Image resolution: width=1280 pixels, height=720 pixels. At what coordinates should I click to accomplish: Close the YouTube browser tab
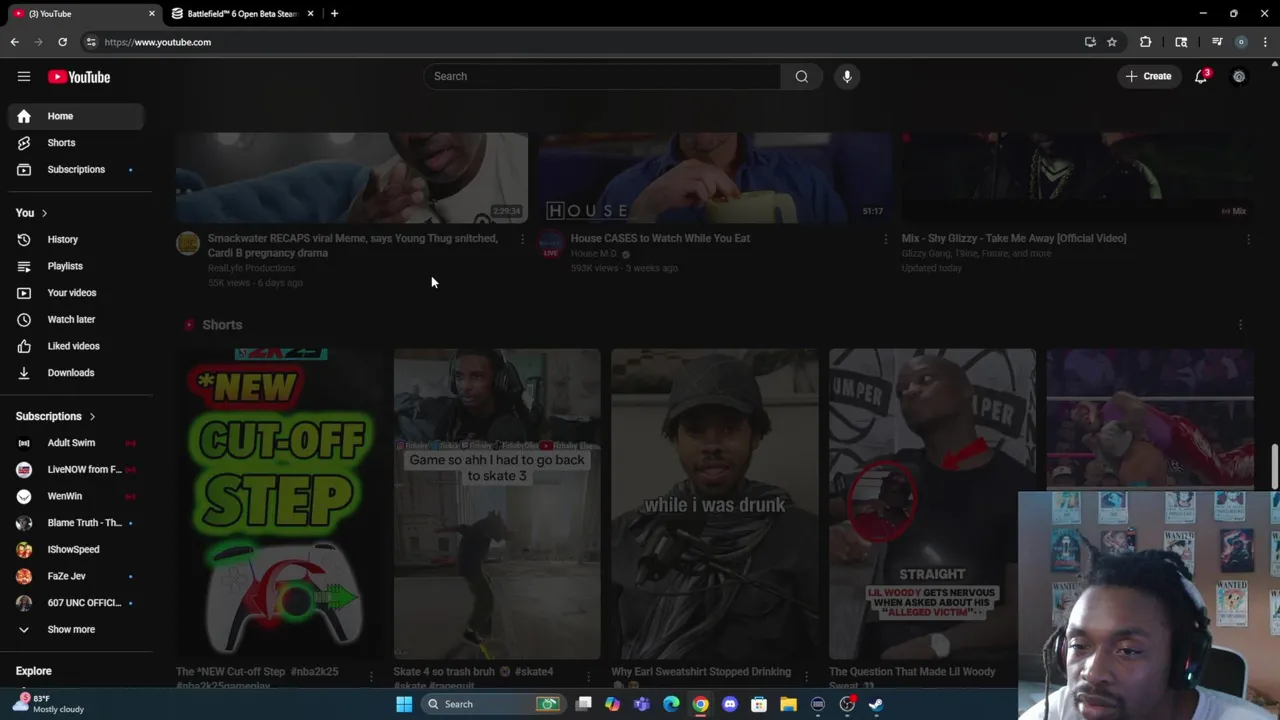(x=152, y=14)
